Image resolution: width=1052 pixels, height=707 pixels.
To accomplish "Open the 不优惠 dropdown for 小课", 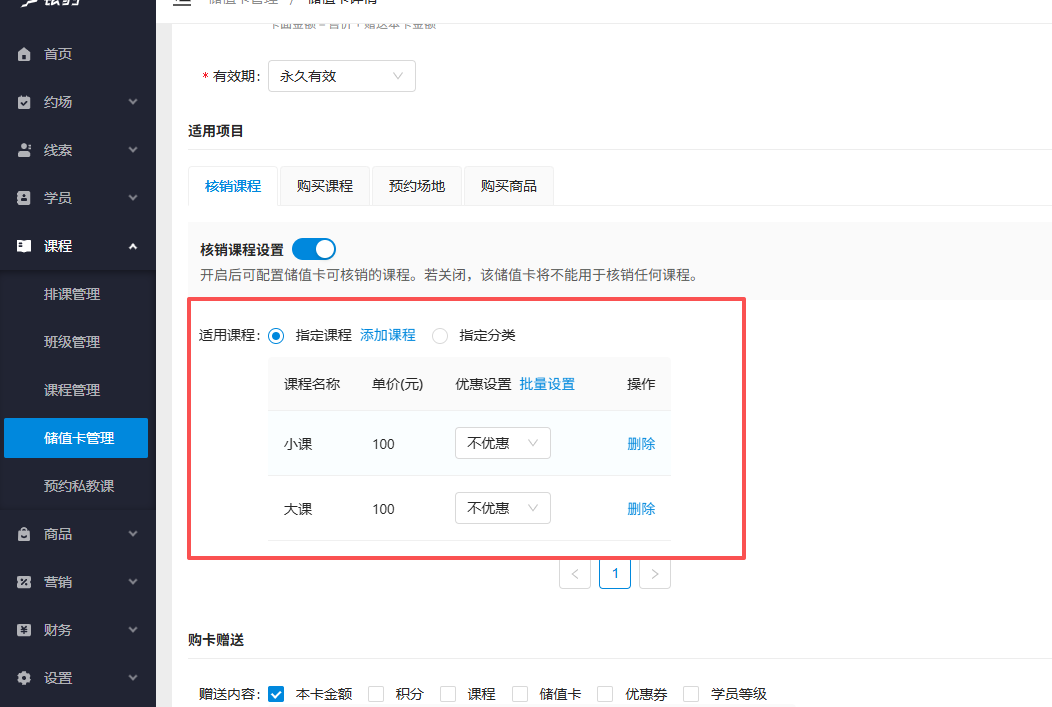I will (x=502, y=443).
